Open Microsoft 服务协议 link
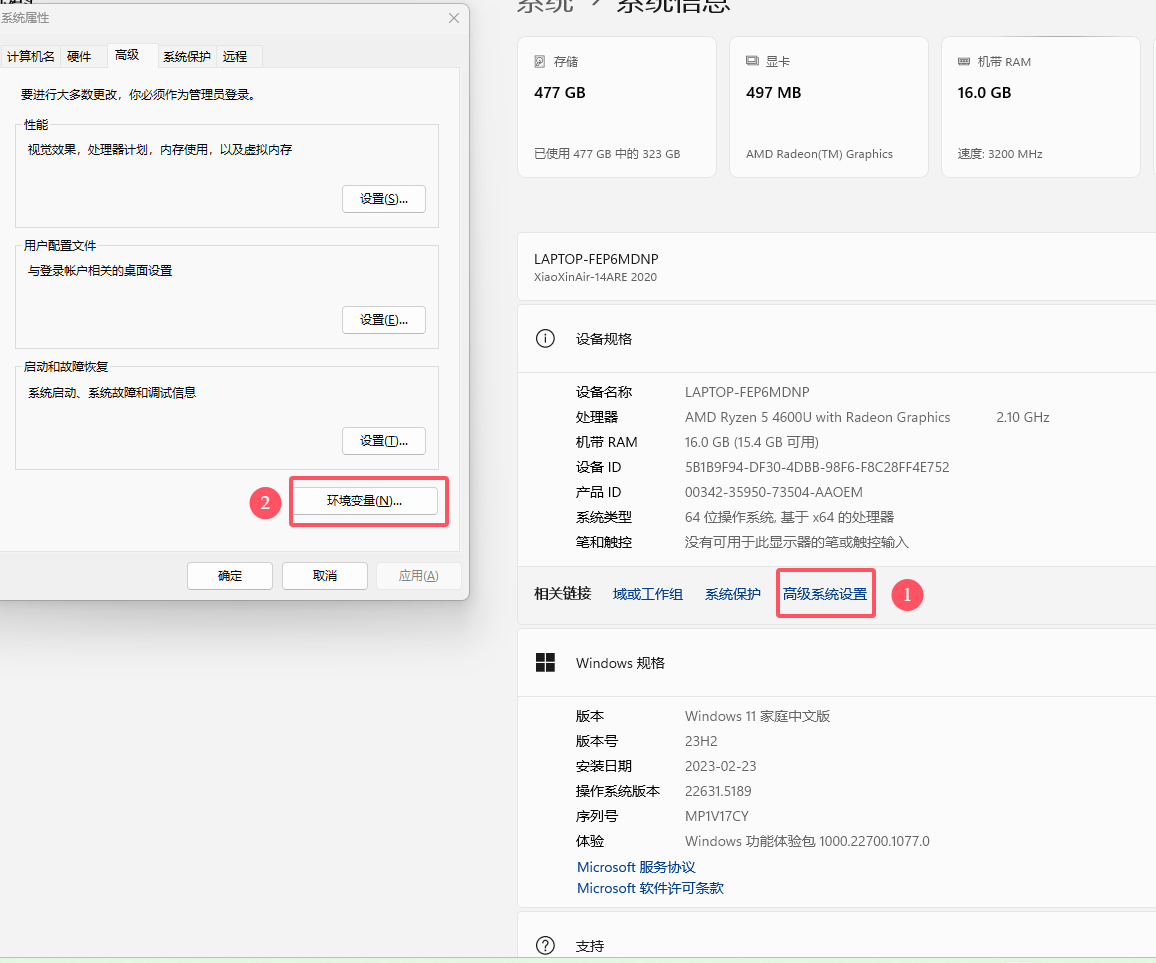1156x963 pixels. tap(636, 867)
